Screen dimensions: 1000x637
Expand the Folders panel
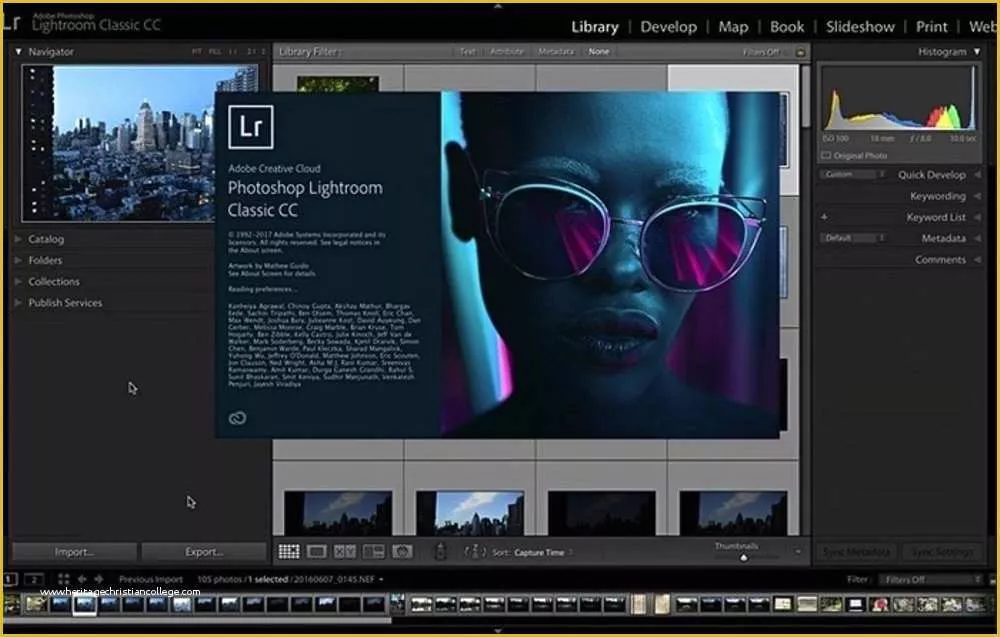coord(18,260)
